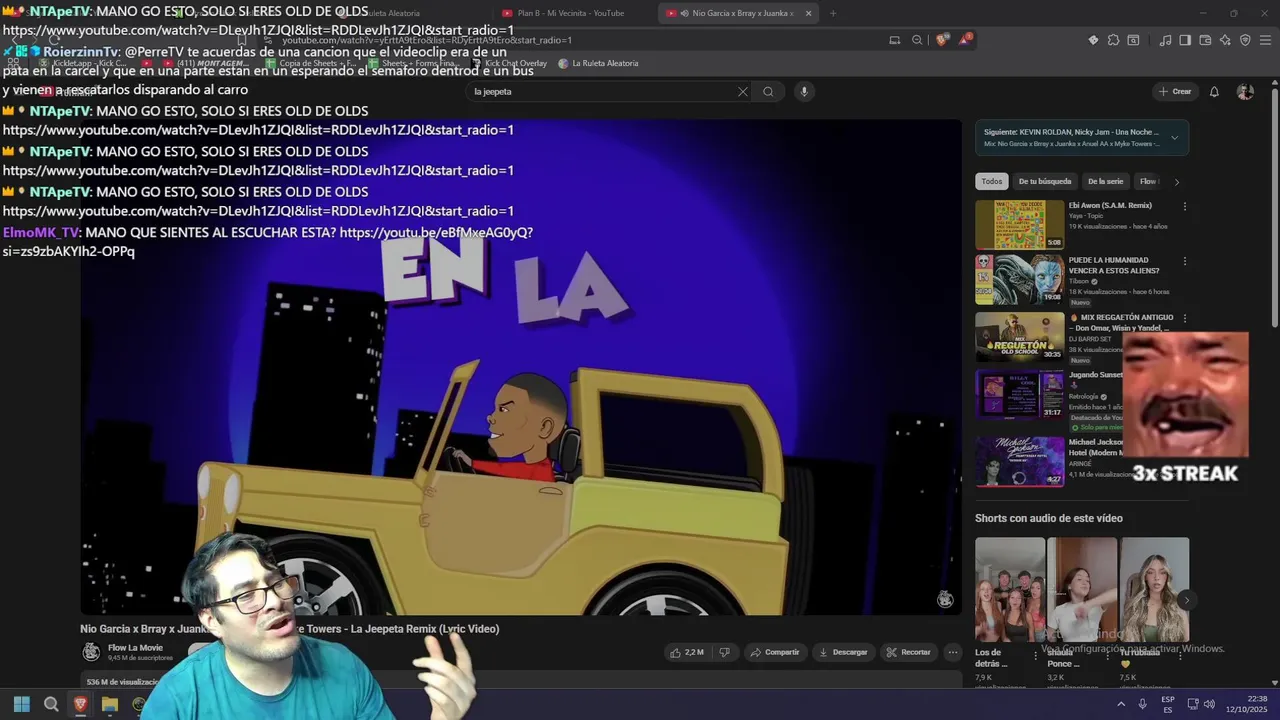The width and height of the screenshot is (1280, 720).
Task: Open the Flow La Movie channel name
Action: click(x=135, y=648)
